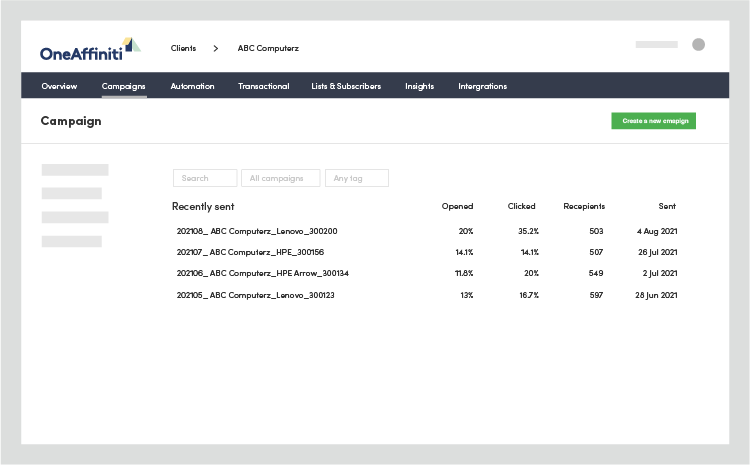Select the Campaigns tab
The width and height of the screenshot is (750, 465).
(123, 86)
